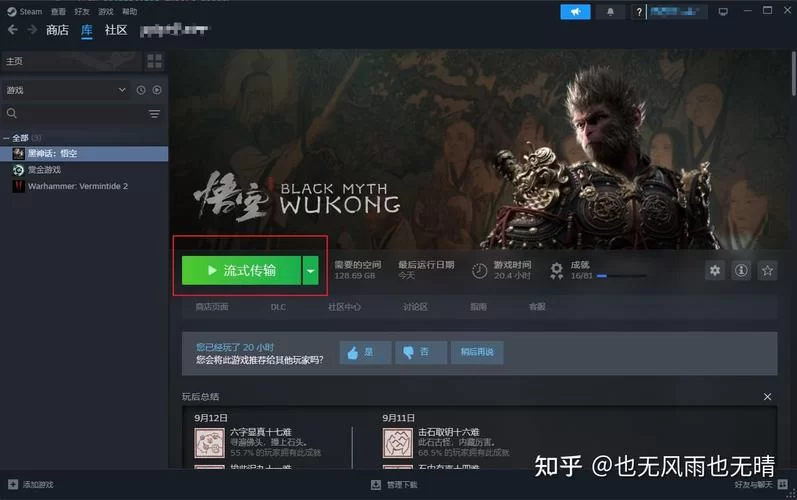797x500 pixels.
Task: Open the 好友 menu
Action: tap(81, 12)
